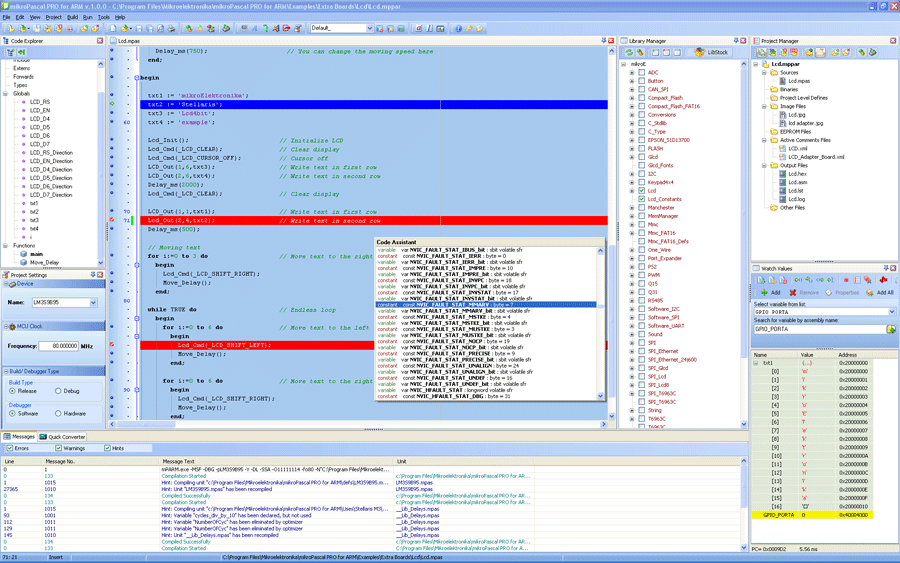This screenshot has height=563, width=900.
Task: Click the Save file toolbar icon
Action: click(139, 28)
